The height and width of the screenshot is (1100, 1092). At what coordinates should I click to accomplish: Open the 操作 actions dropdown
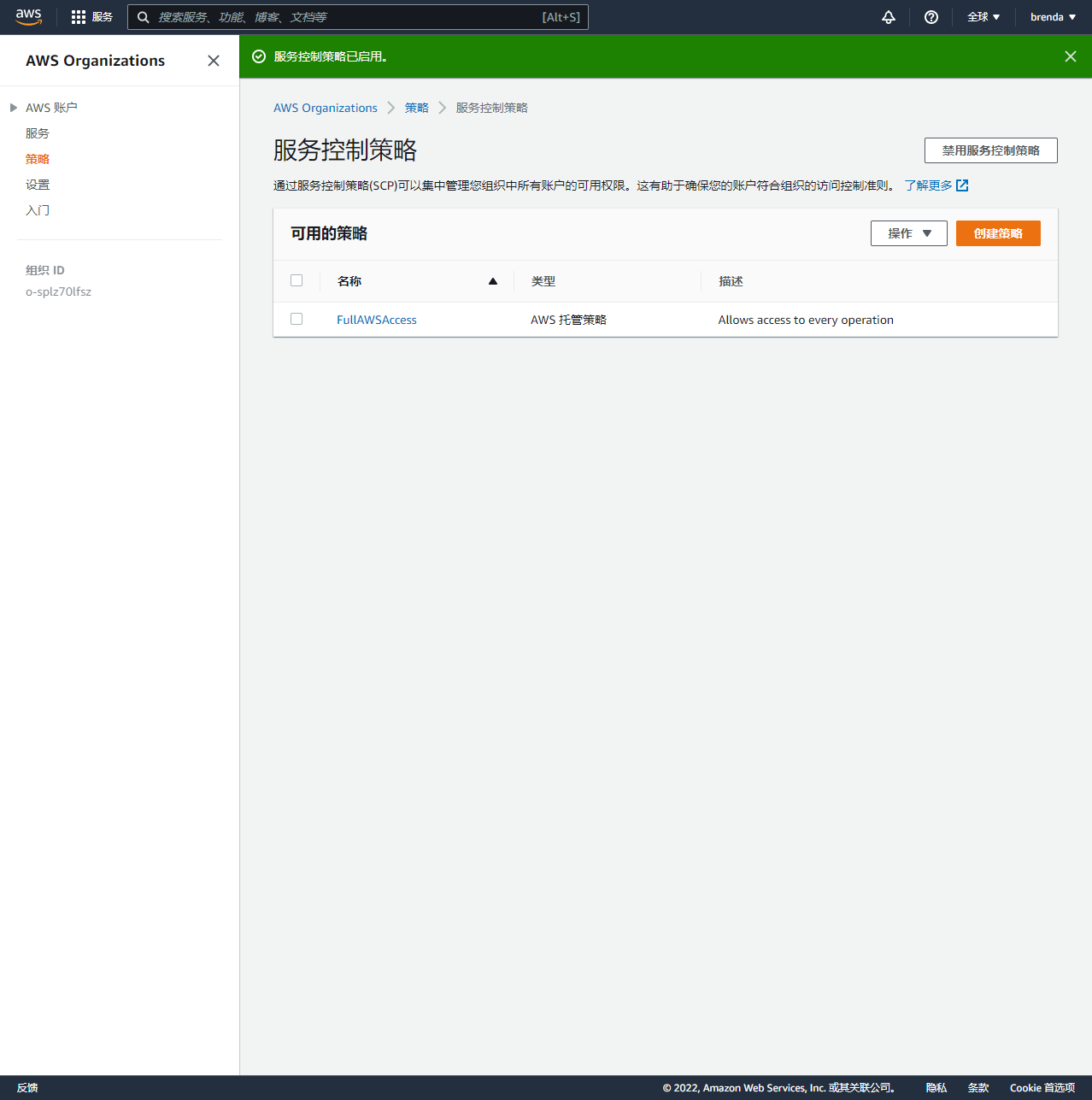coord(909,233)
